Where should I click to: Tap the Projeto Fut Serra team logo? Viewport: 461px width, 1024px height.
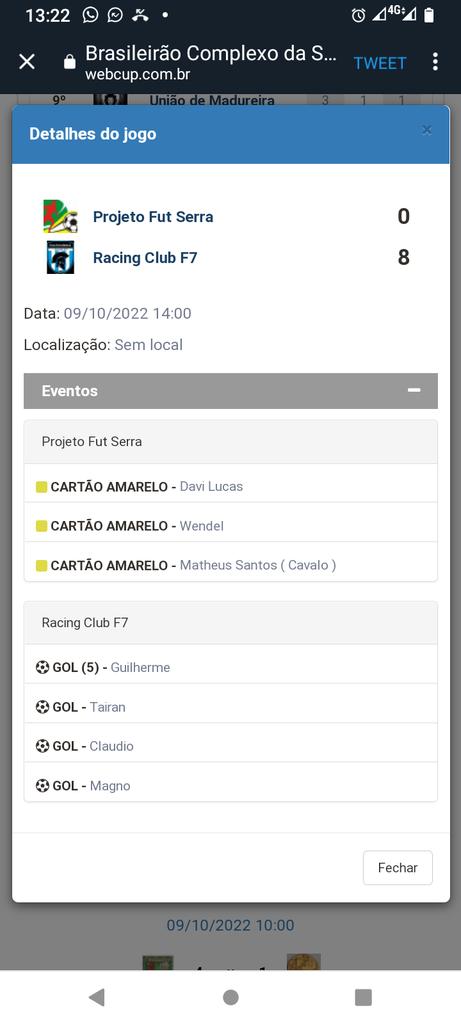(x=61, y=217)
